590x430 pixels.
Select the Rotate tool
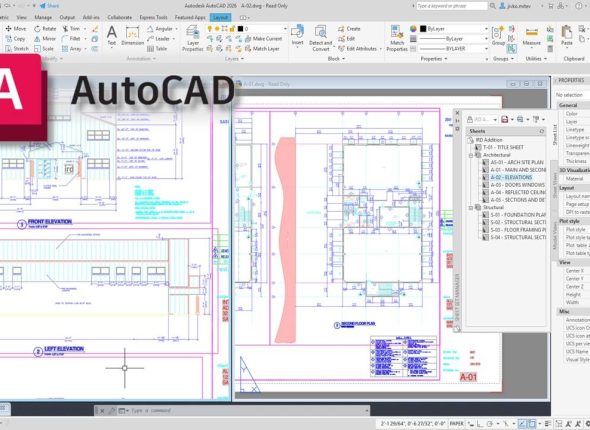pyautogui.click(x=45, y=29)
